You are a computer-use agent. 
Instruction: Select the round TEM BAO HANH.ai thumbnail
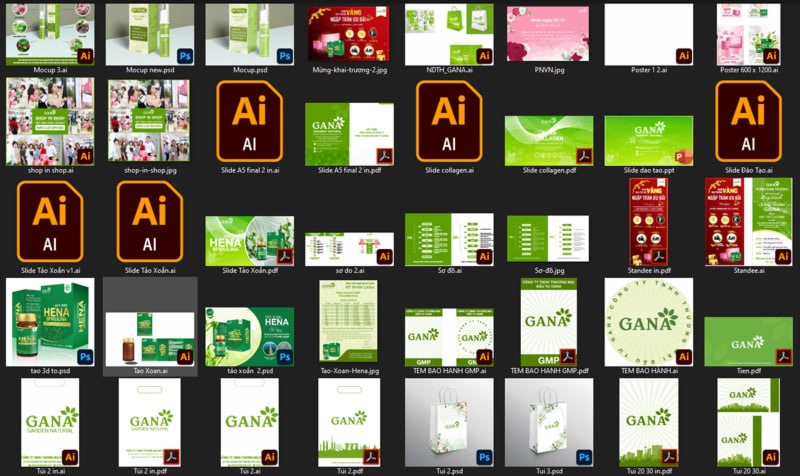pyautogui.click(x=648, y=322)
